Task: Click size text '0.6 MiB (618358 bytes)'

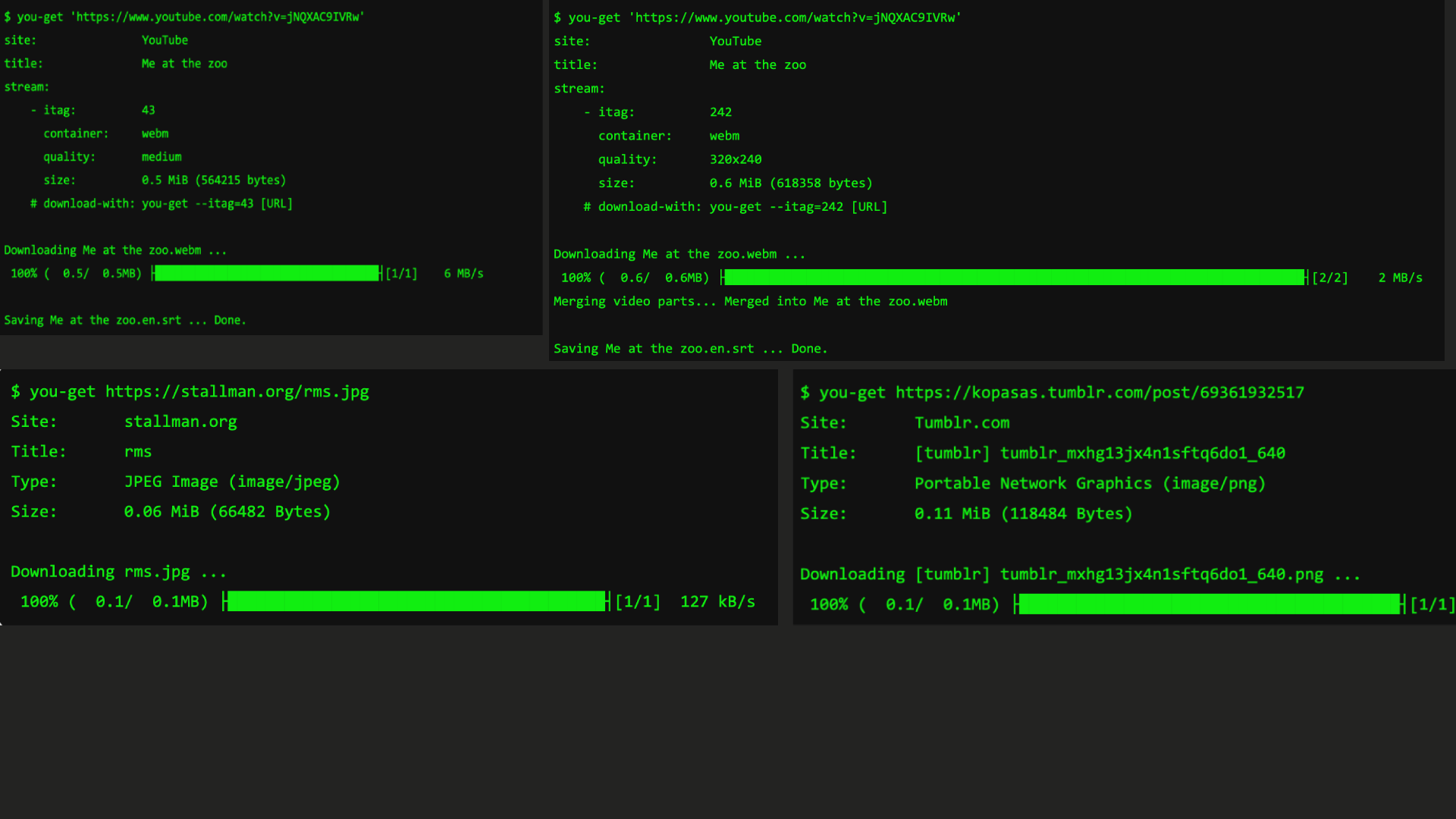Action: [791, 183]
